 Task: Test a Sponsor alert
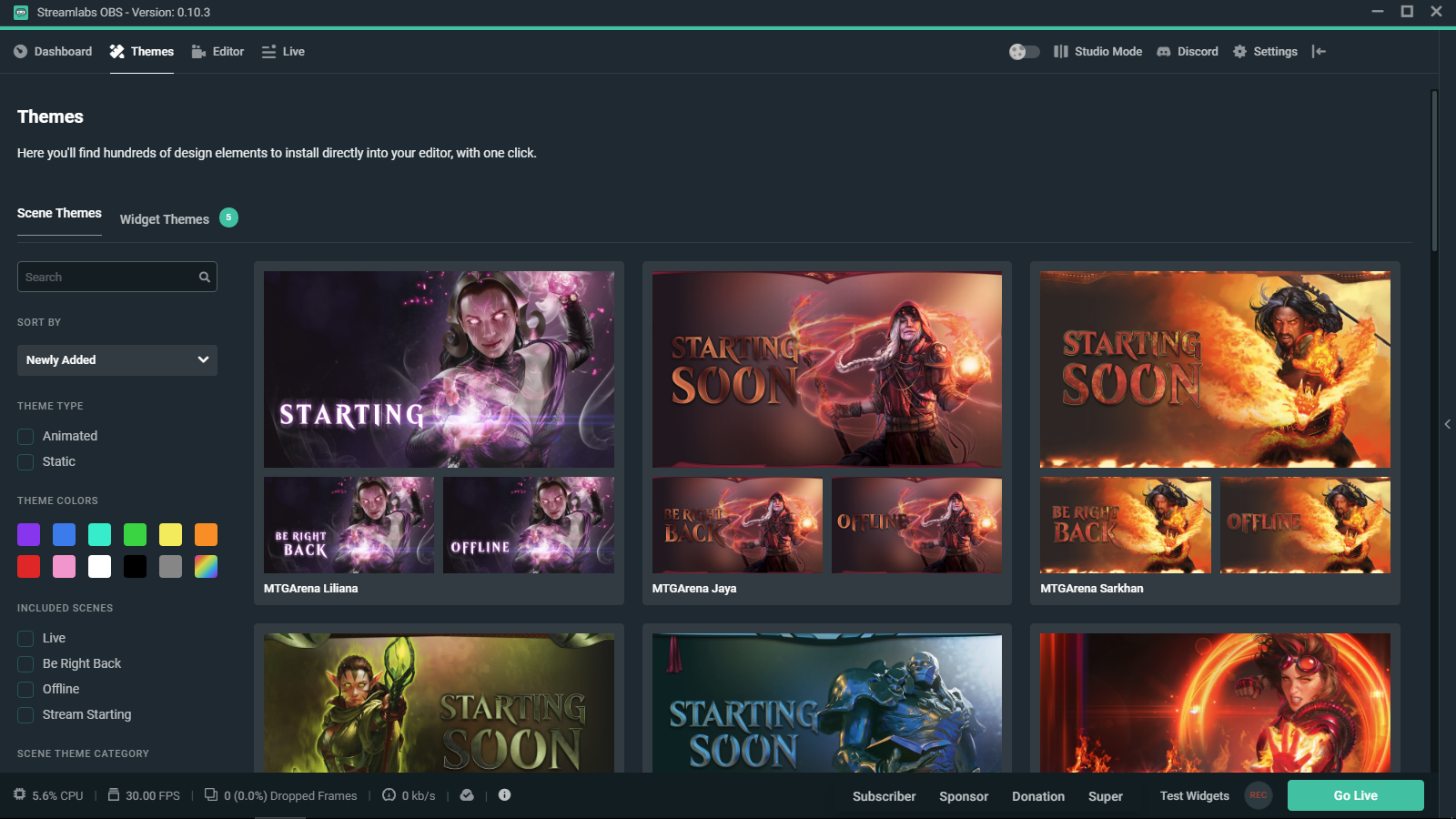(x=964, y=796)
